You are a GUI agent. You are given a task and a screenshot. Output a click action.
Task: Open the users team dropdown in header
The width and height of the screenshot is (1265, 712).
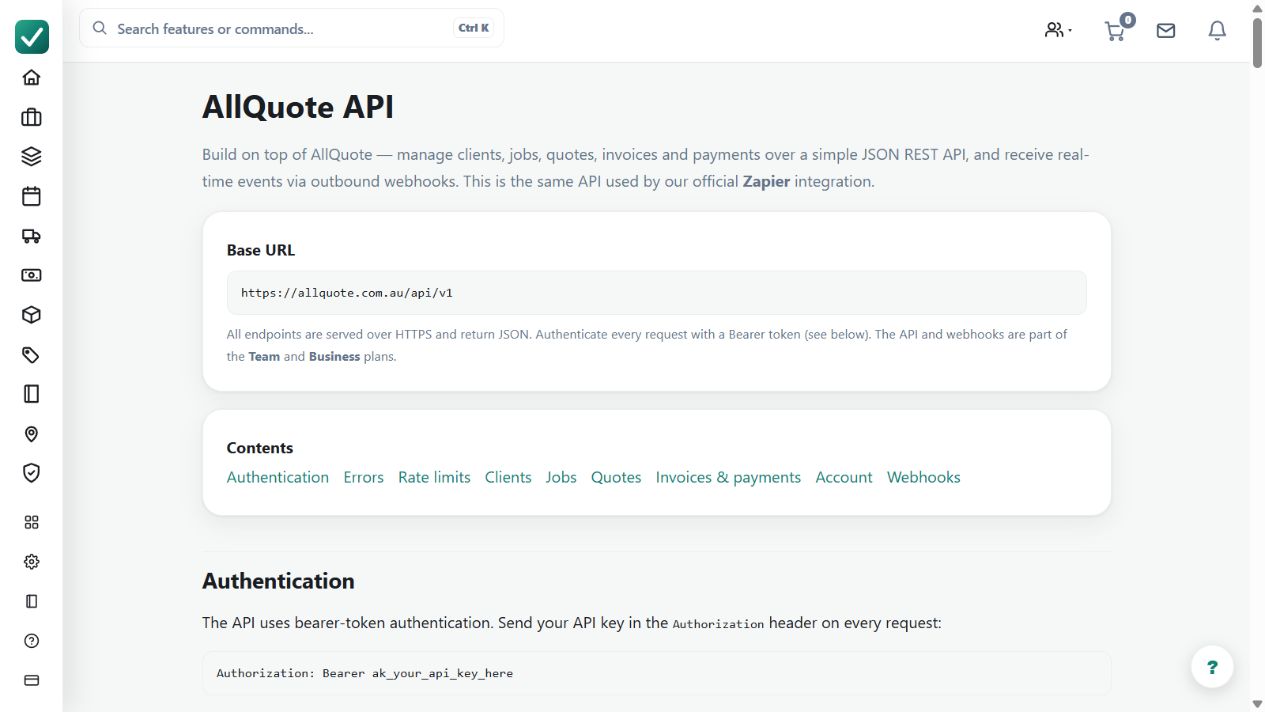(x=1058, y=30)
